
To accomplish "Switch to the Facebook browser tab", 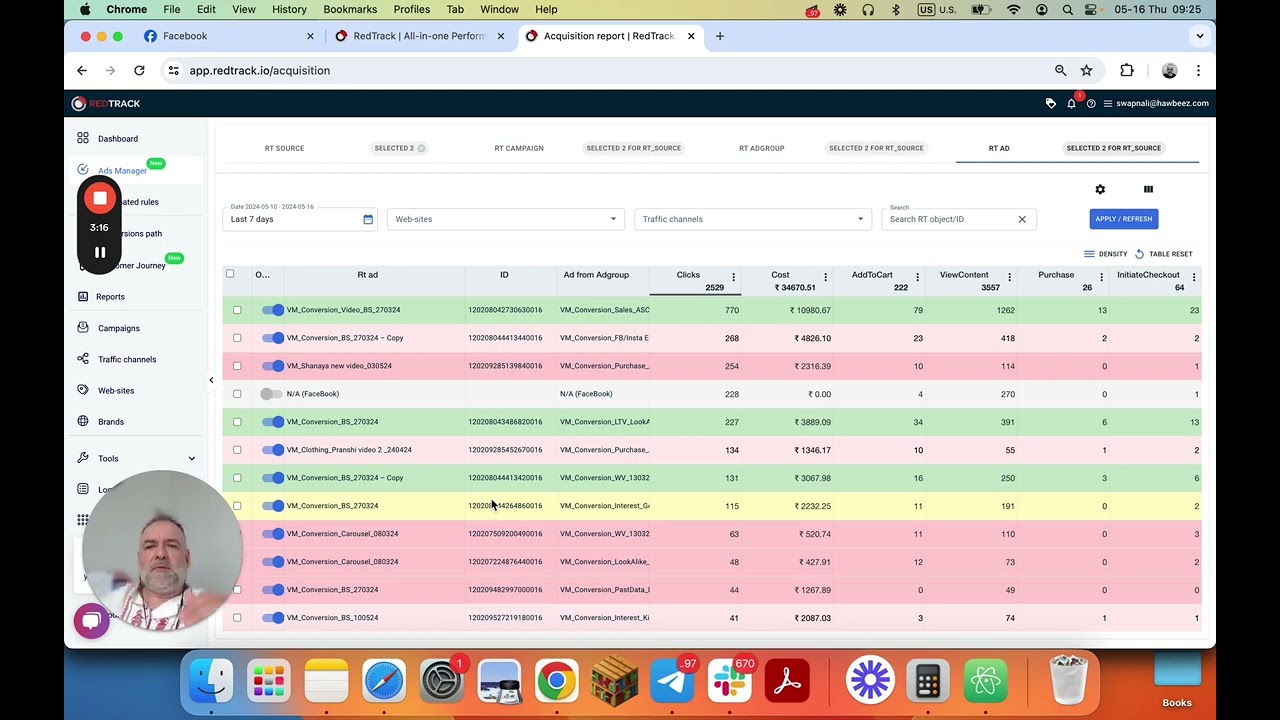I will (228, 36).
